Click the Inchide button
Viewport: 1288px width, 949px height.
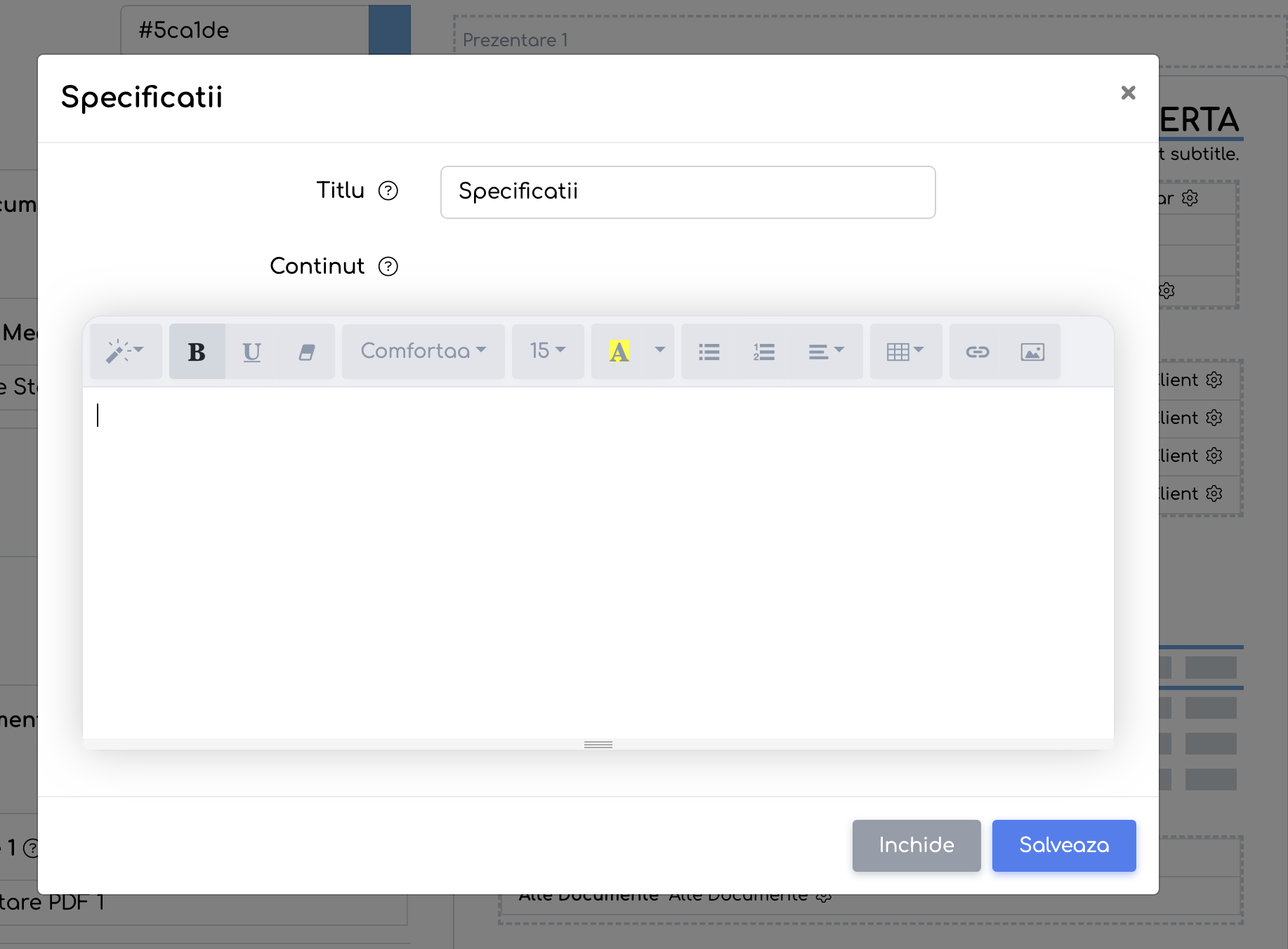click(916, 846)
